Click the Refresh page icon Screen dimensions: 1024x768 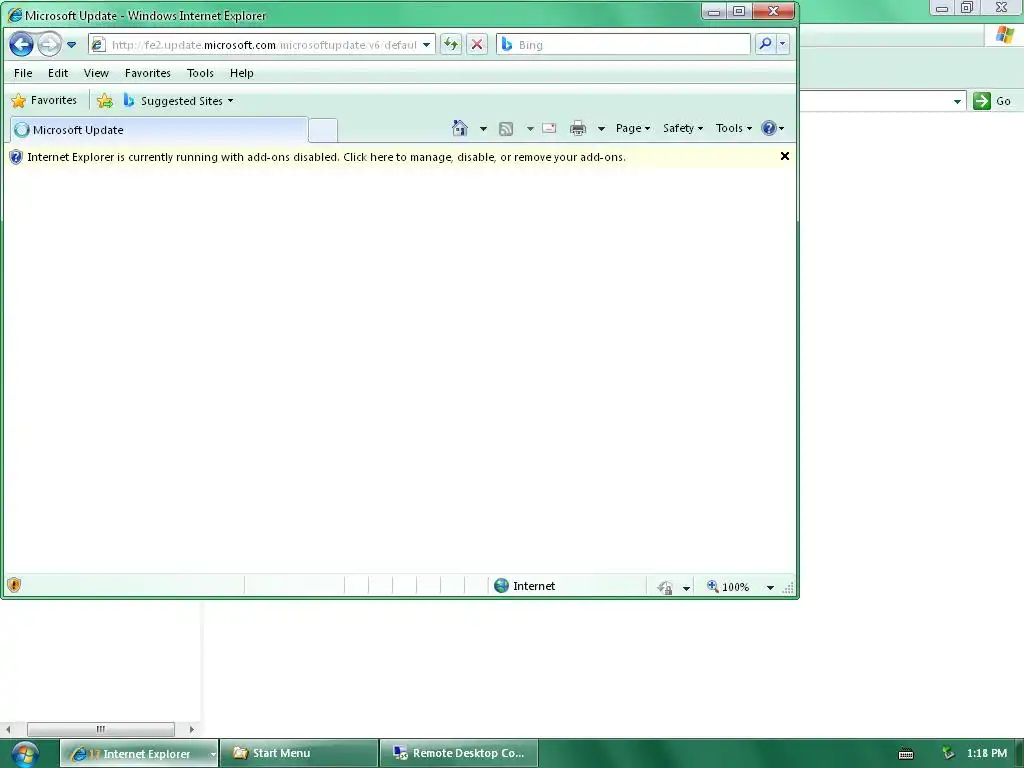451,44
